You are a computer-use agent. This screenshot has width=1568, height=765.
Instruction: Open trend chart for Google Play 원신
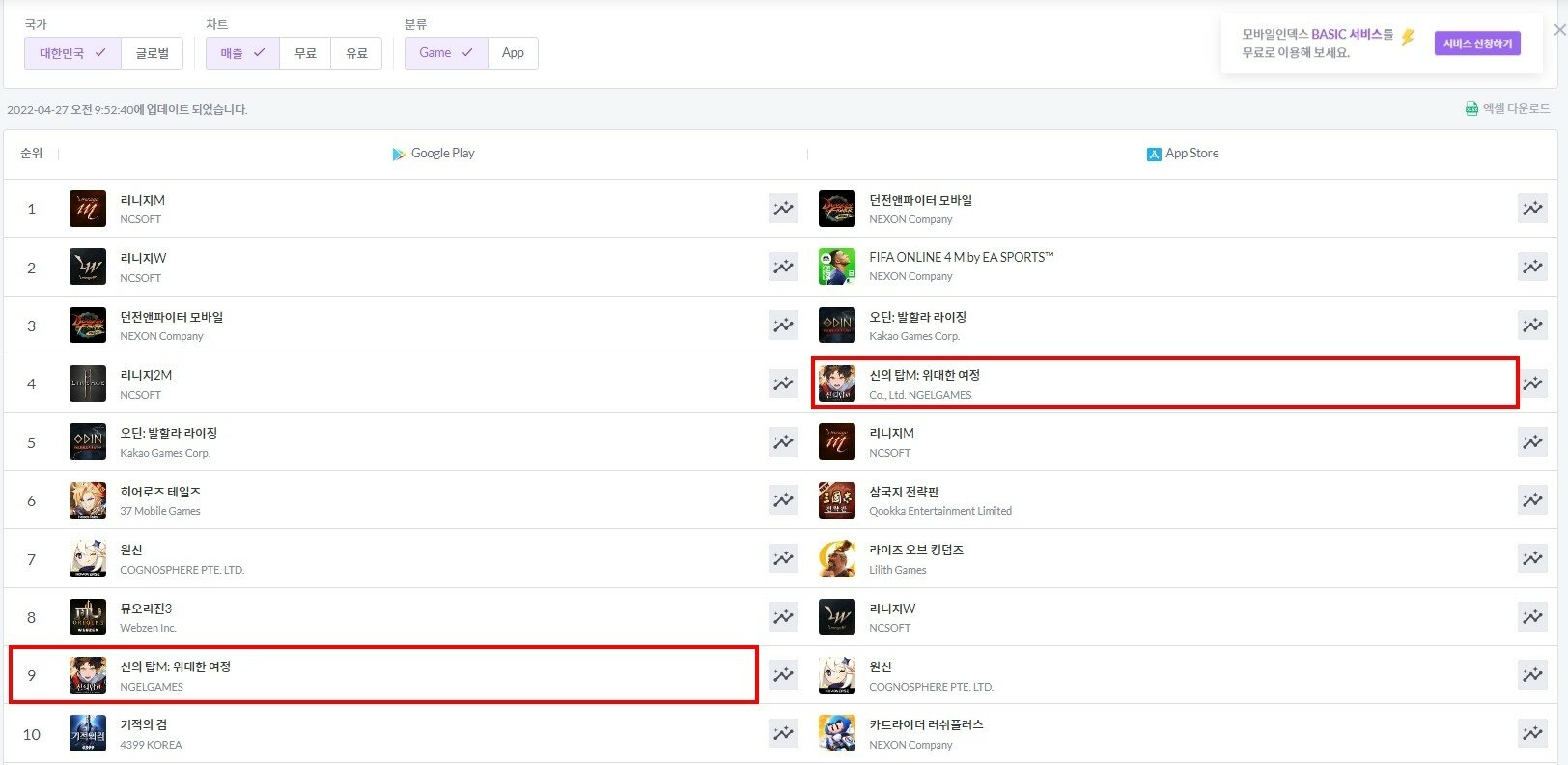coord(783,558)
